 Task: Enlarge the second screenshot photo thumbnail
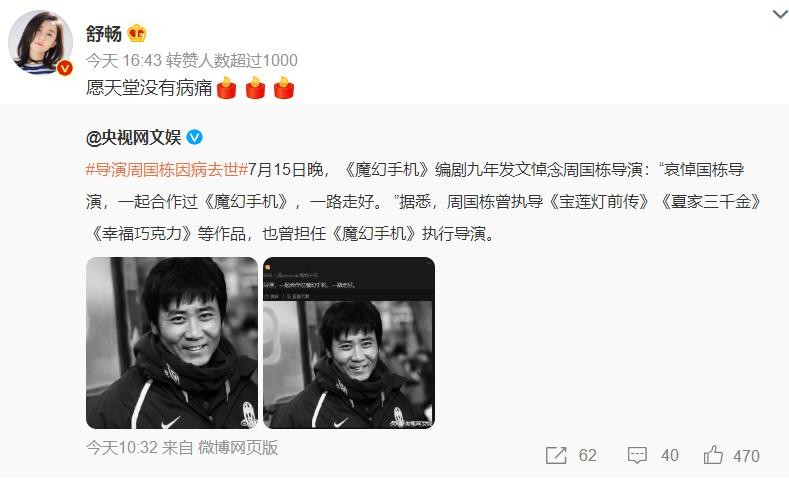point(349,343)
